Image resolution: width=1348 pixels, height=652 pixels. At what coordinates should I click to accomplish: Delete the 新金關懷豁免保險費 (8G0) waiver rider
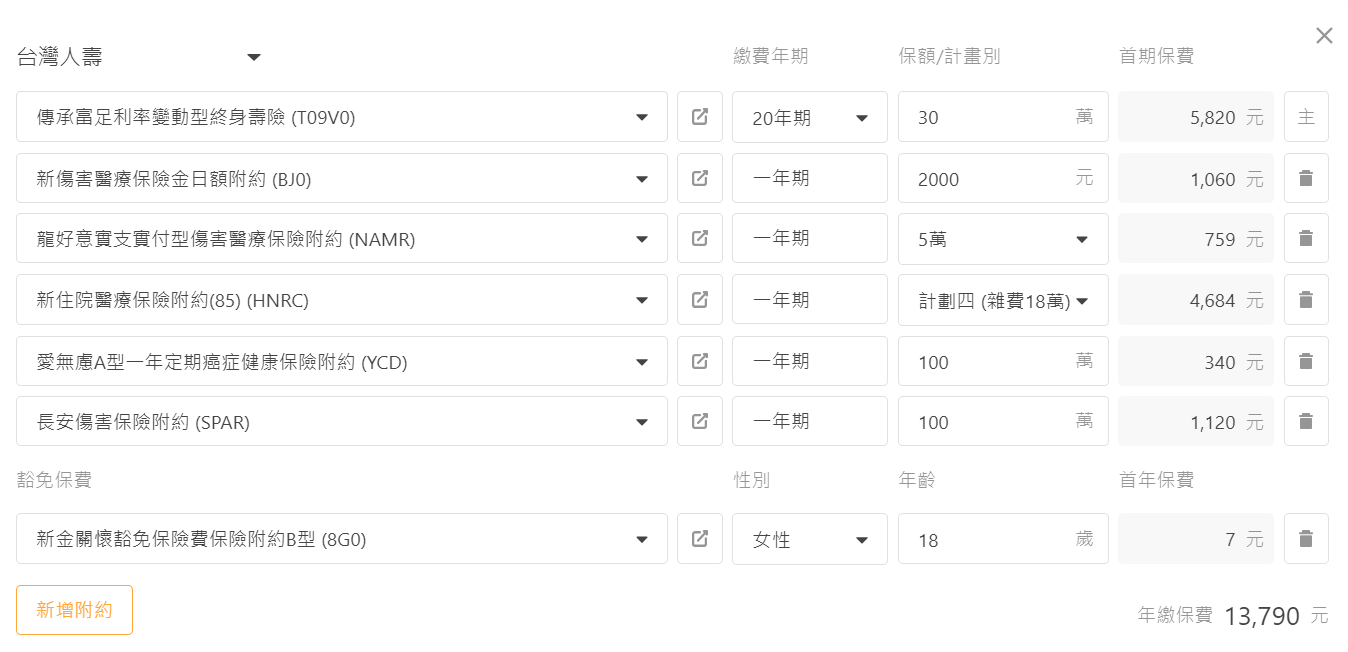click(1306, 539)
